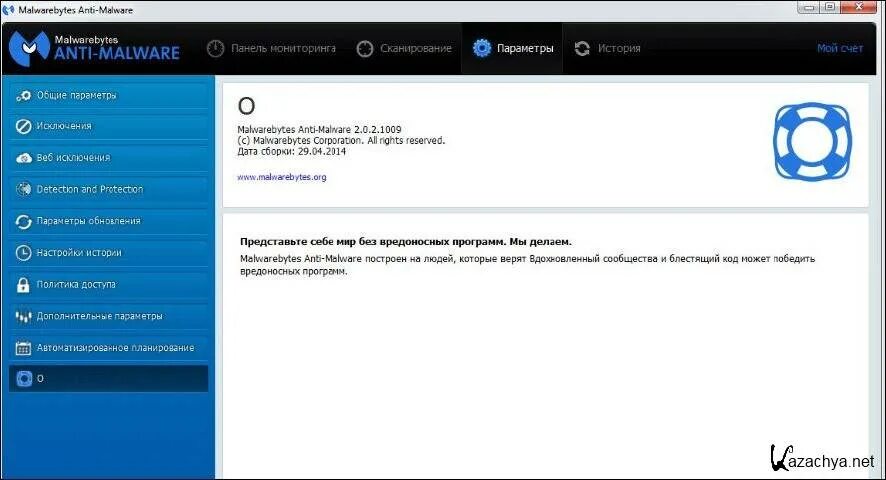The image size is (886, 480).
Task: Click the clock icon beside Настройки истории
Action: [23, 253]
